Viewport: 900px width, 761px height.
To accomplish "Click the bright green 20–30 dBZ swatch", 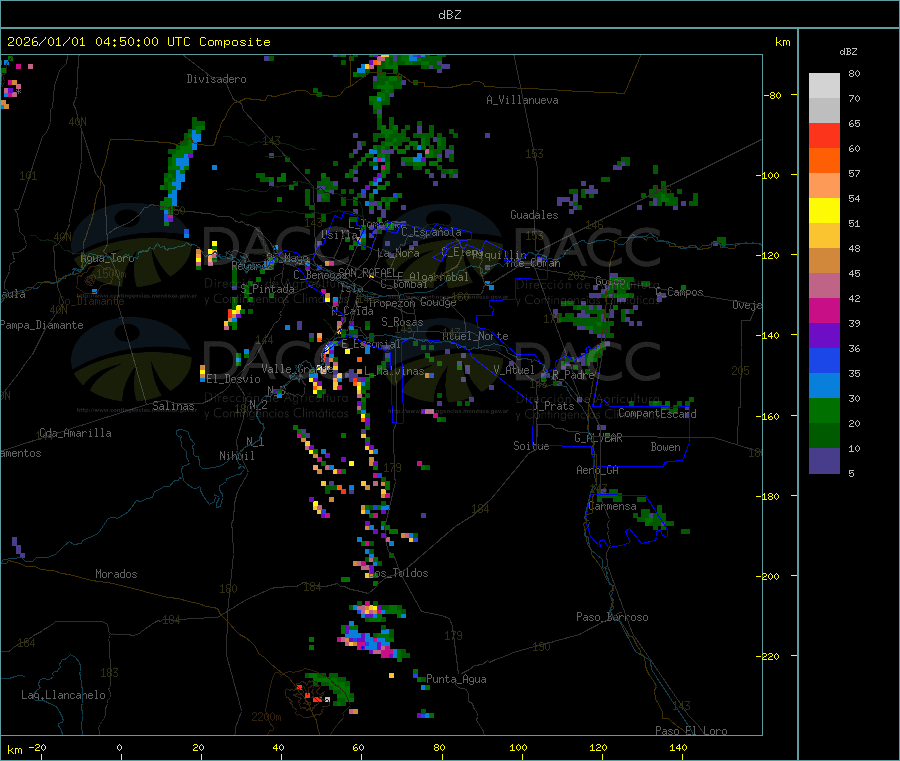I will pos(824,410).
